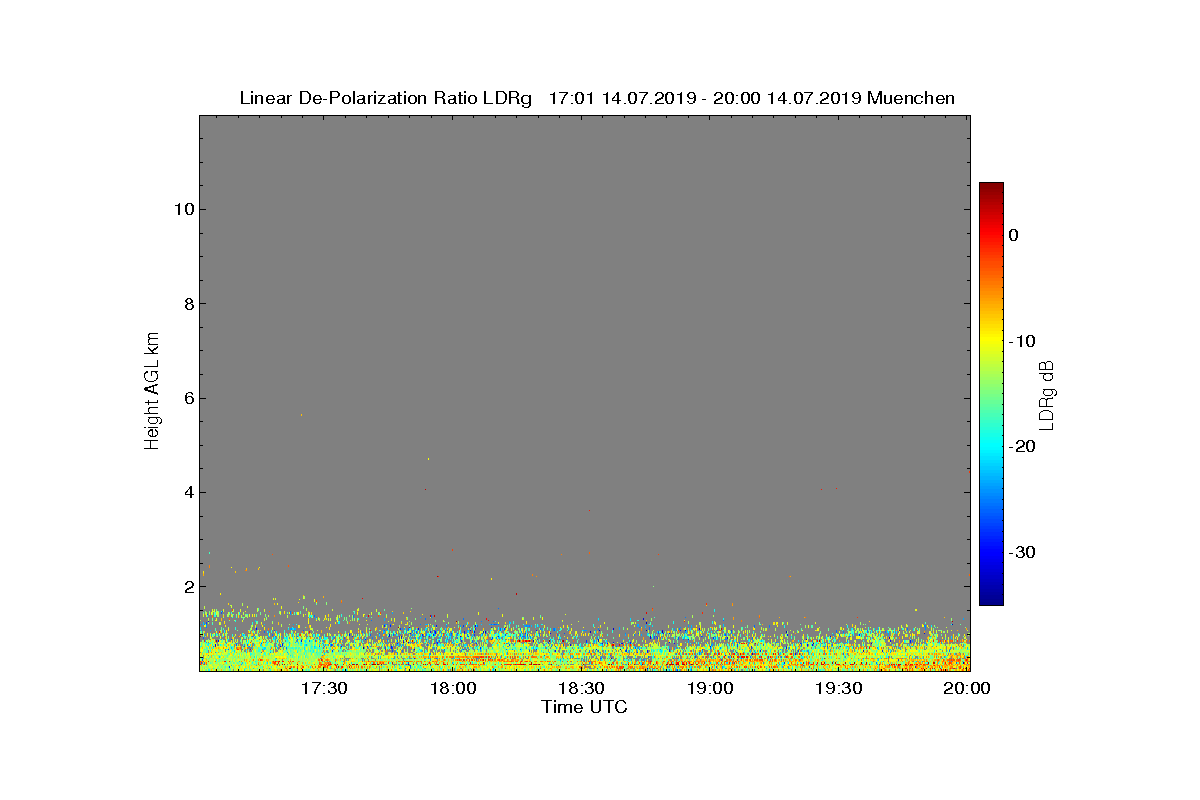Viewport: 1200px width, 800px height.
Task: Click the colorbar label '-10'
Action: coord(1022,341)
